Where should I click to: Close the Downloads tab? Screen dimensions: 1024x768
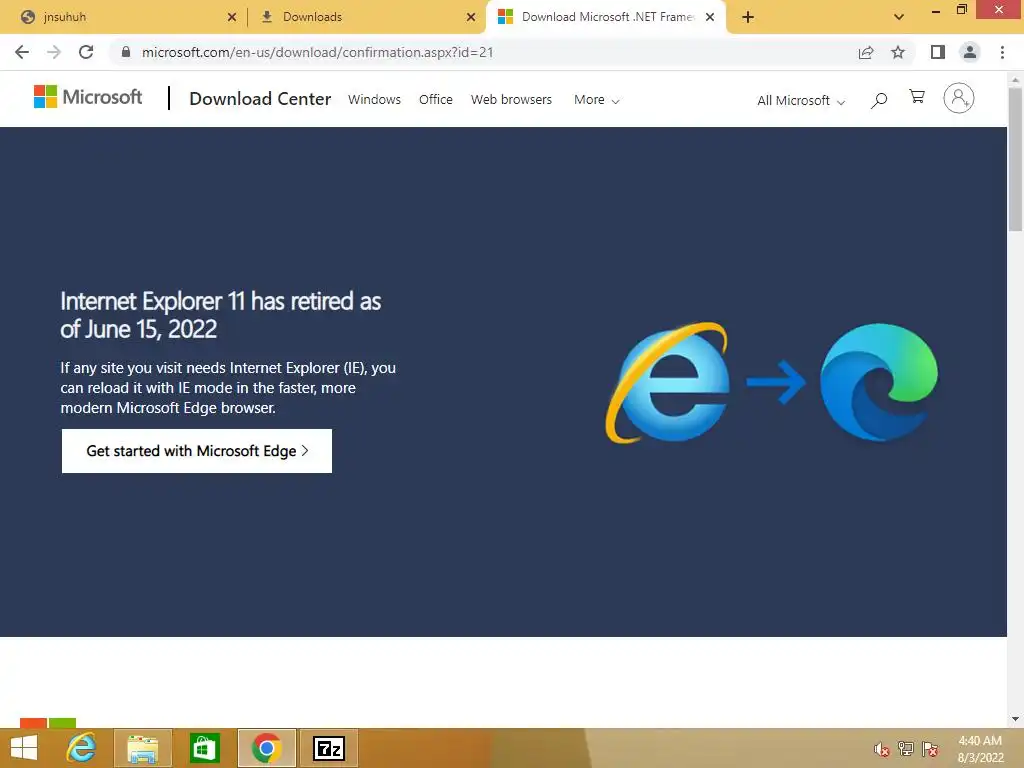click(471, 17)
